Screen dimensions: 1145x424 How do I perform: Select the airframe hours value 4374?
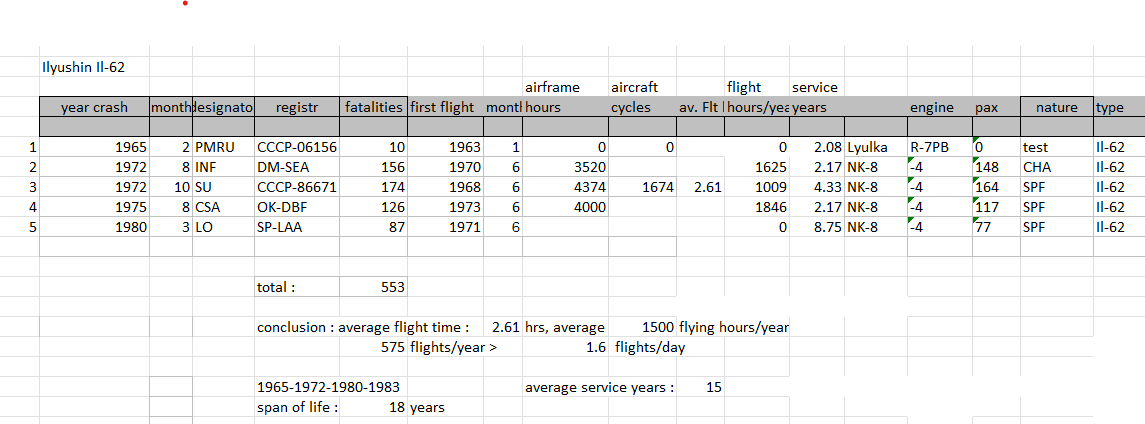(565, 187)
